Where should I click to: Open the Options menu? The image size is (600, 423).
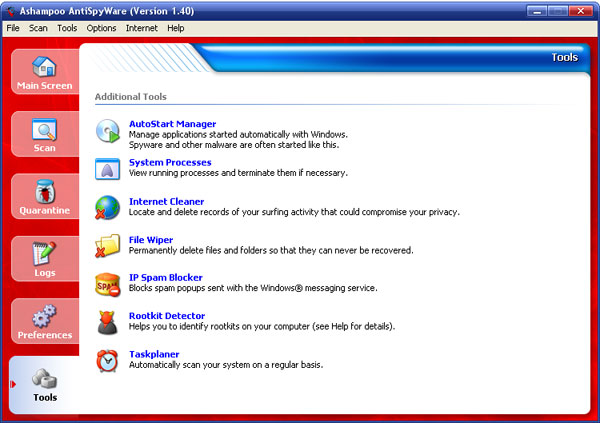pyautogui.click(x=101, y=28)
